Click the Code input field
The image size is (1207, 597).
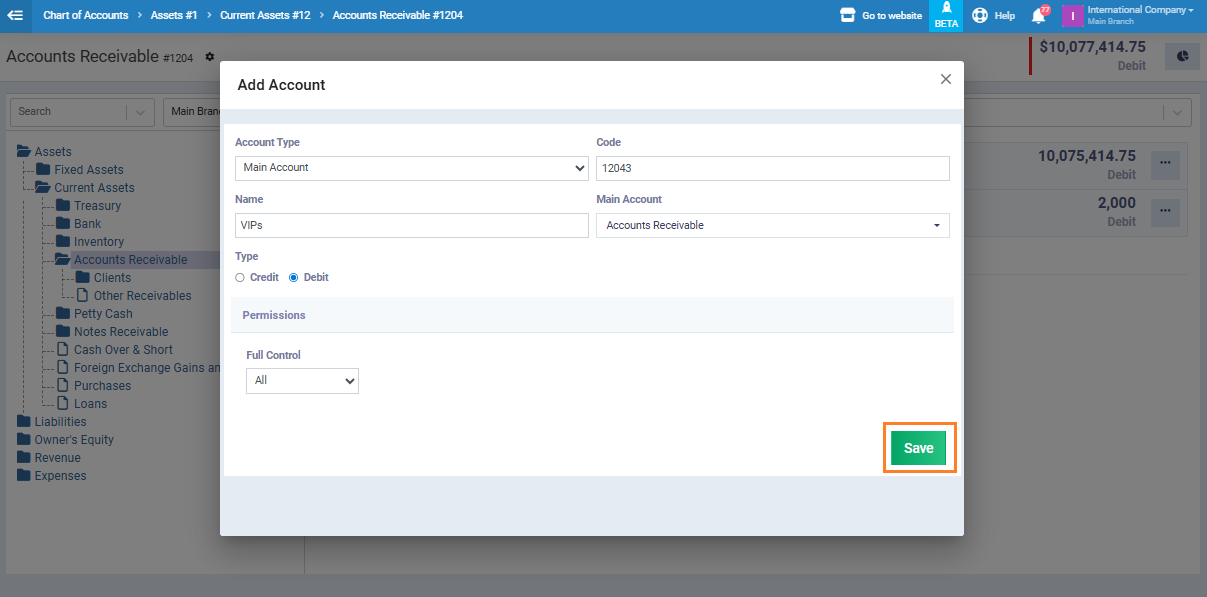click(x=772, y=168)
